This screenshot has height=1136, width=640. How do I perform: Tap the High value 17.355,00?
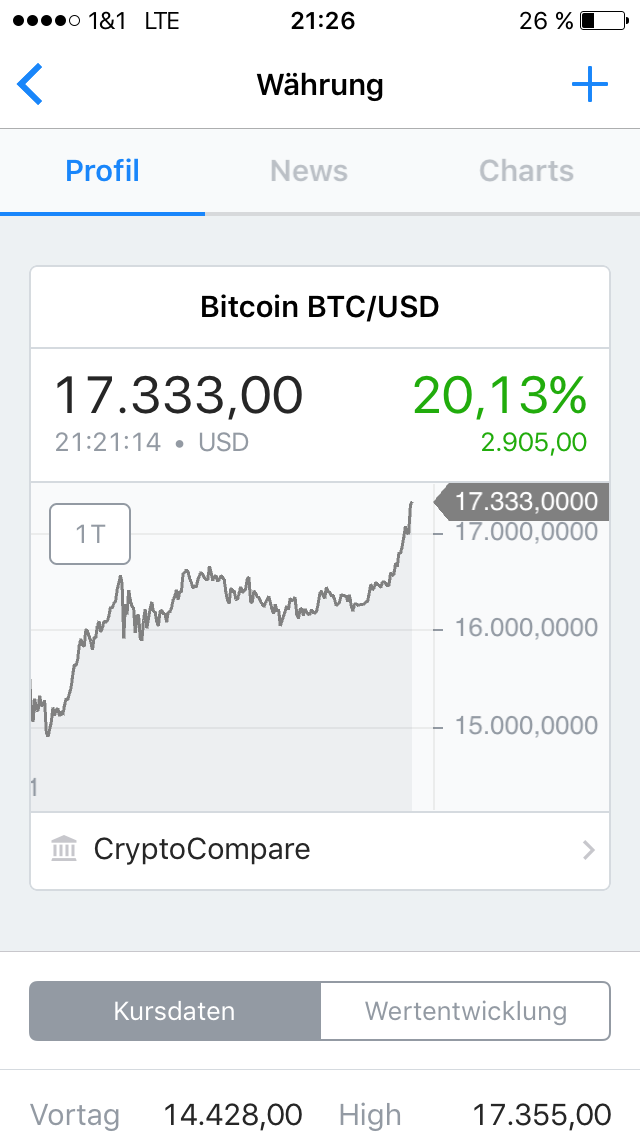pos(541,1114)
